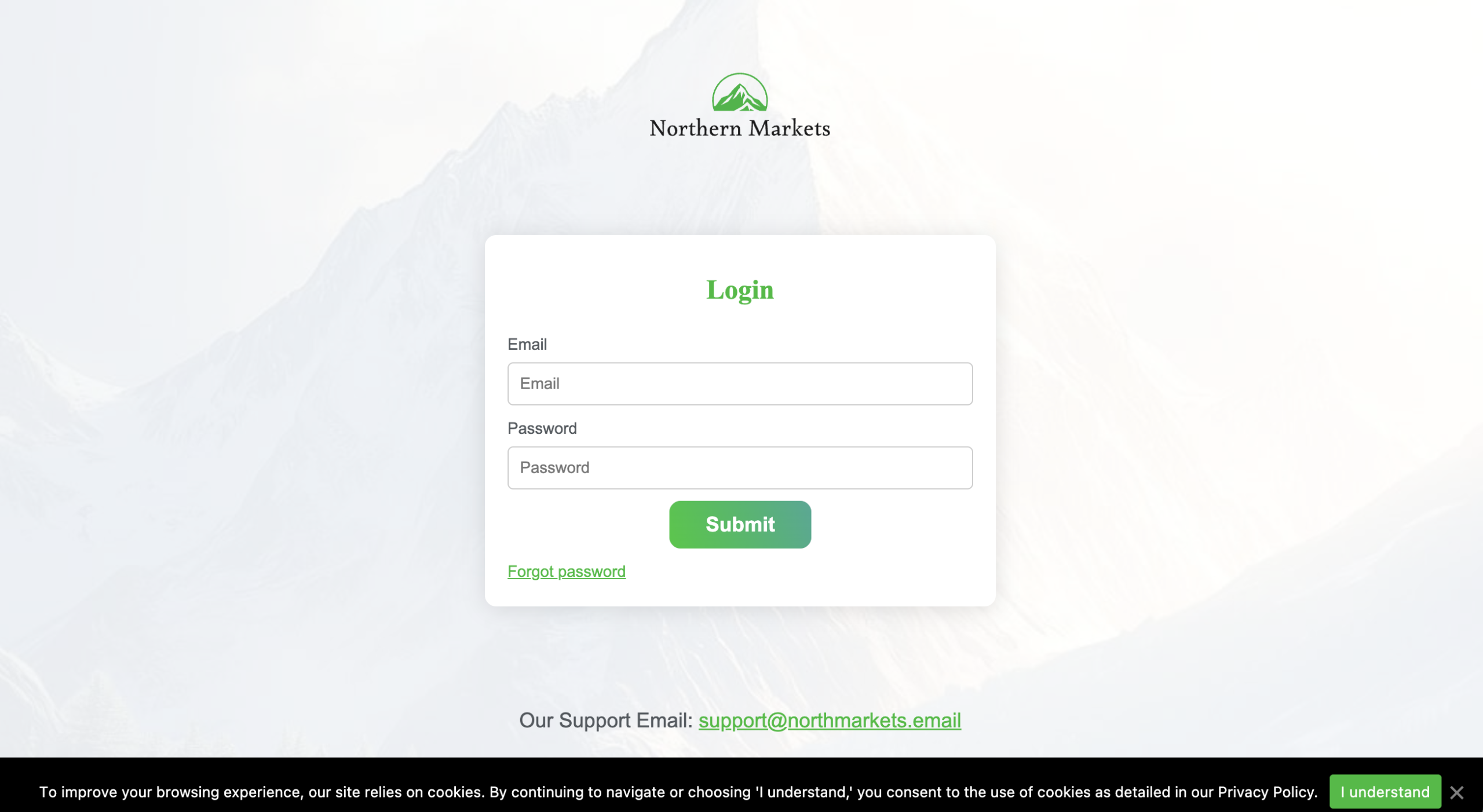The height and width of the screenshot is (812, 1483).
Task: Dismiss the cookie banner with the X icon
Action: [1457, 792]
